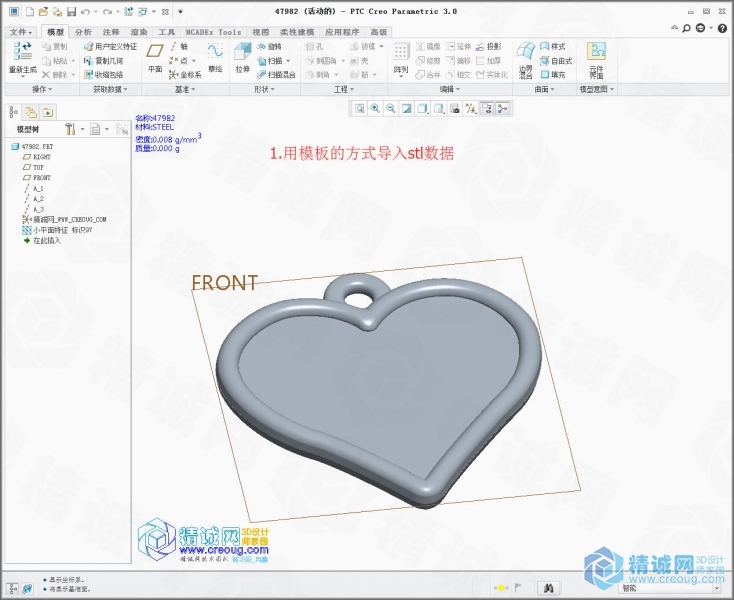This screenshot has height=600, width=734.
Task: Select the 边界混合 (Boundary Blend) tool
Action: [x=526, y=60]
